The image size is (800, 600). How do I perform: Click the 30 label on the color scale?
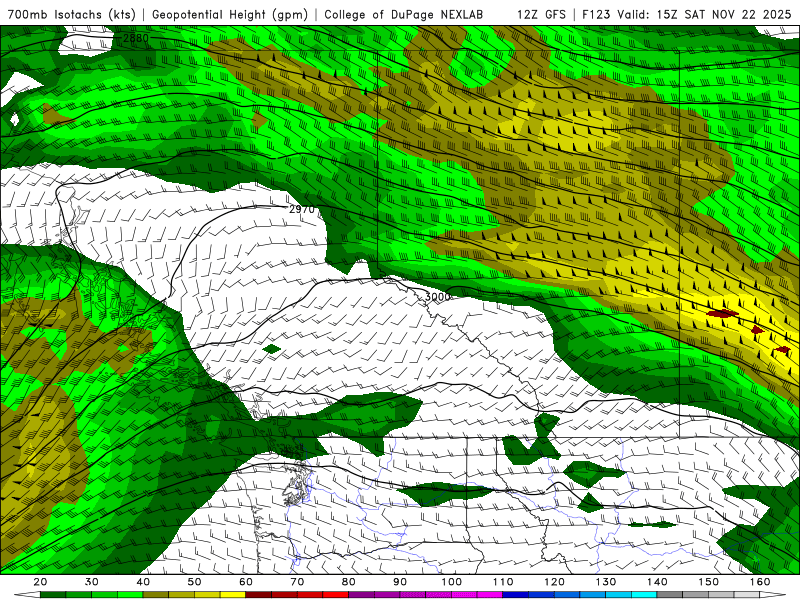pos(92,582)
